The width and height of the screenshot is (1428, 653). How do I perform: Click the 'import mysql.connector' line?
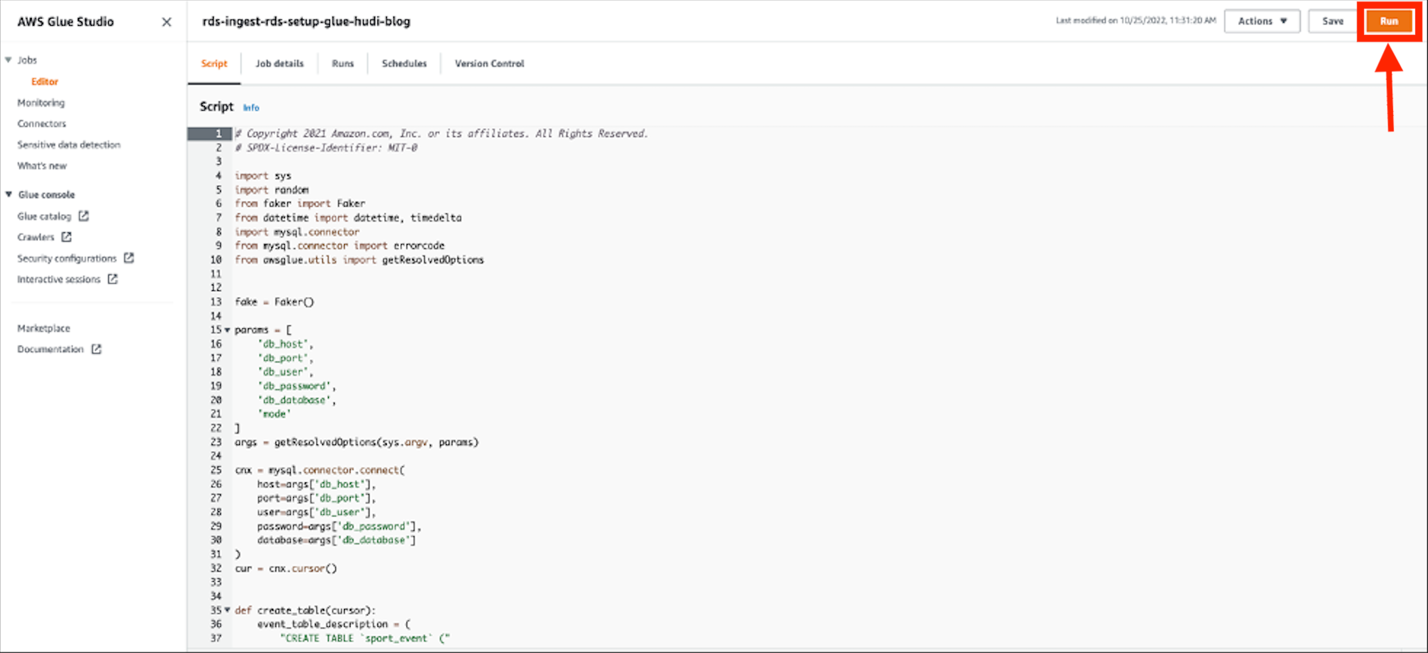click(x=297, y=232)
